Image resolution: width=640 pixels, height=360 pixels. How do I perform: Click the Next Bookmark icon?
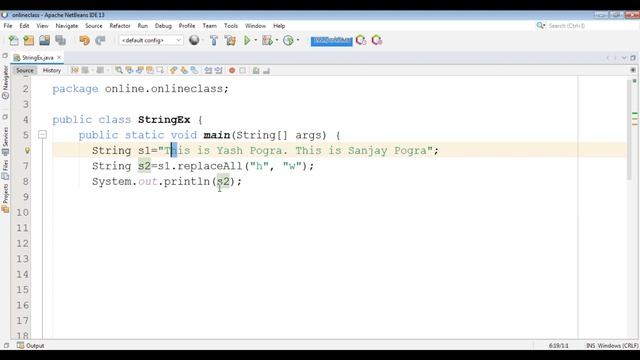(184, 70)
